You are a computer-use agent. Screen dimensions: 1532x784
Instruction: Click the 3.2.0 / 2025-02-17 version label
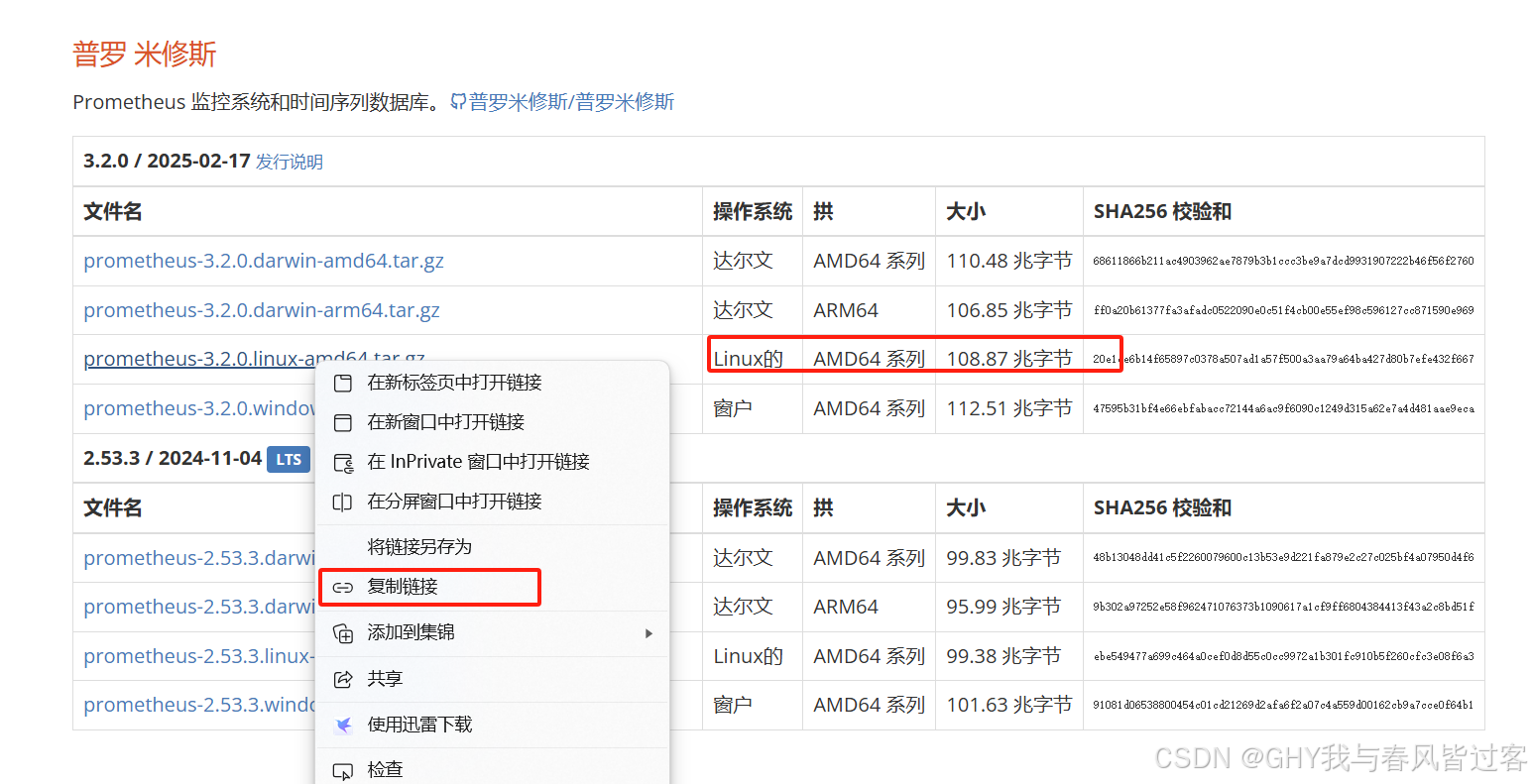coord(167,161)
